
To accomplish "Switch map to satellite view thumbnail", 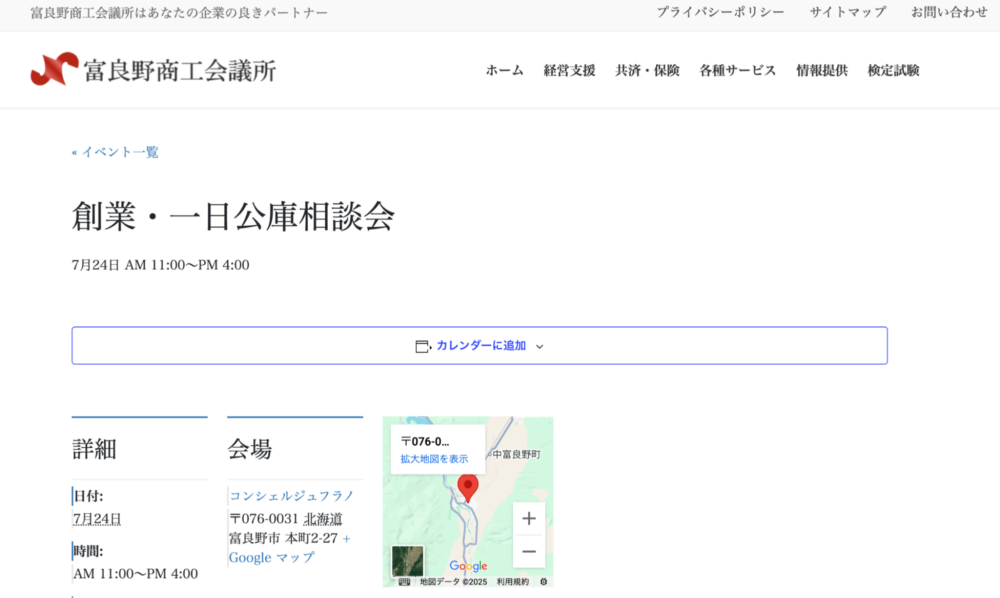I will 407,561.
